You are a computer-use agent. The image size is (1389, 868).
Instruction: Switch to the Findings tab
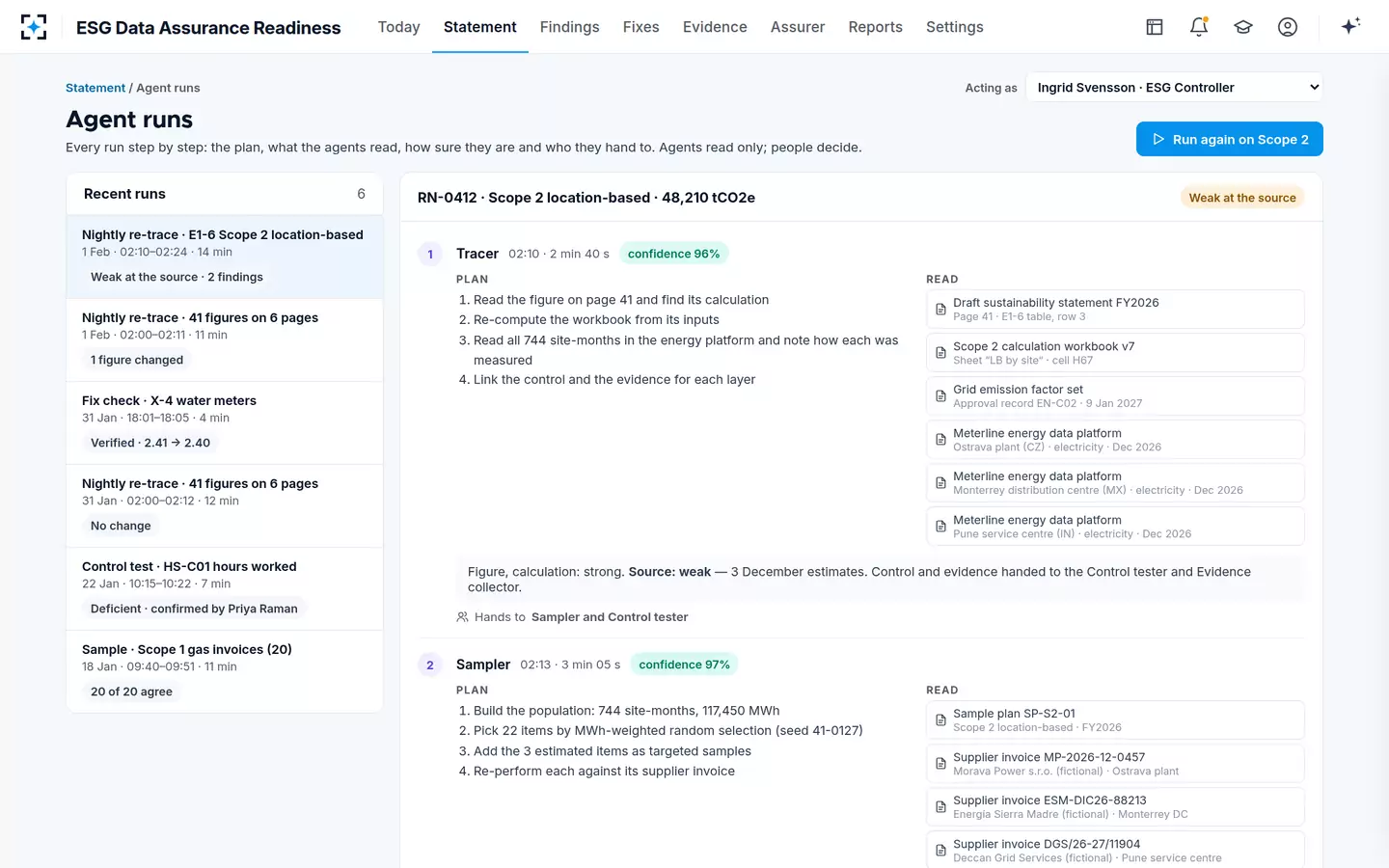[569, 27]
